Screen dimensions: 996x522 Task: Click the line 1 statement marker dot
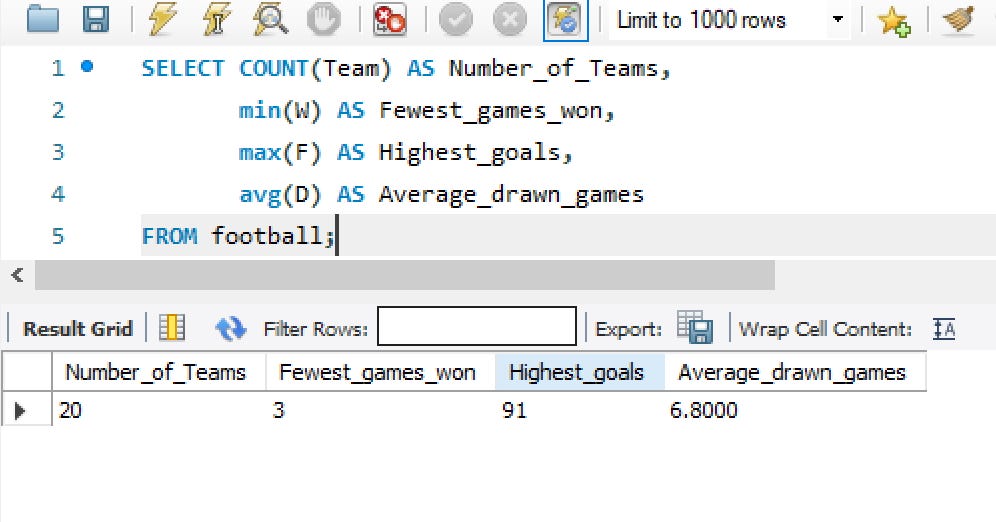pos(88,66)
